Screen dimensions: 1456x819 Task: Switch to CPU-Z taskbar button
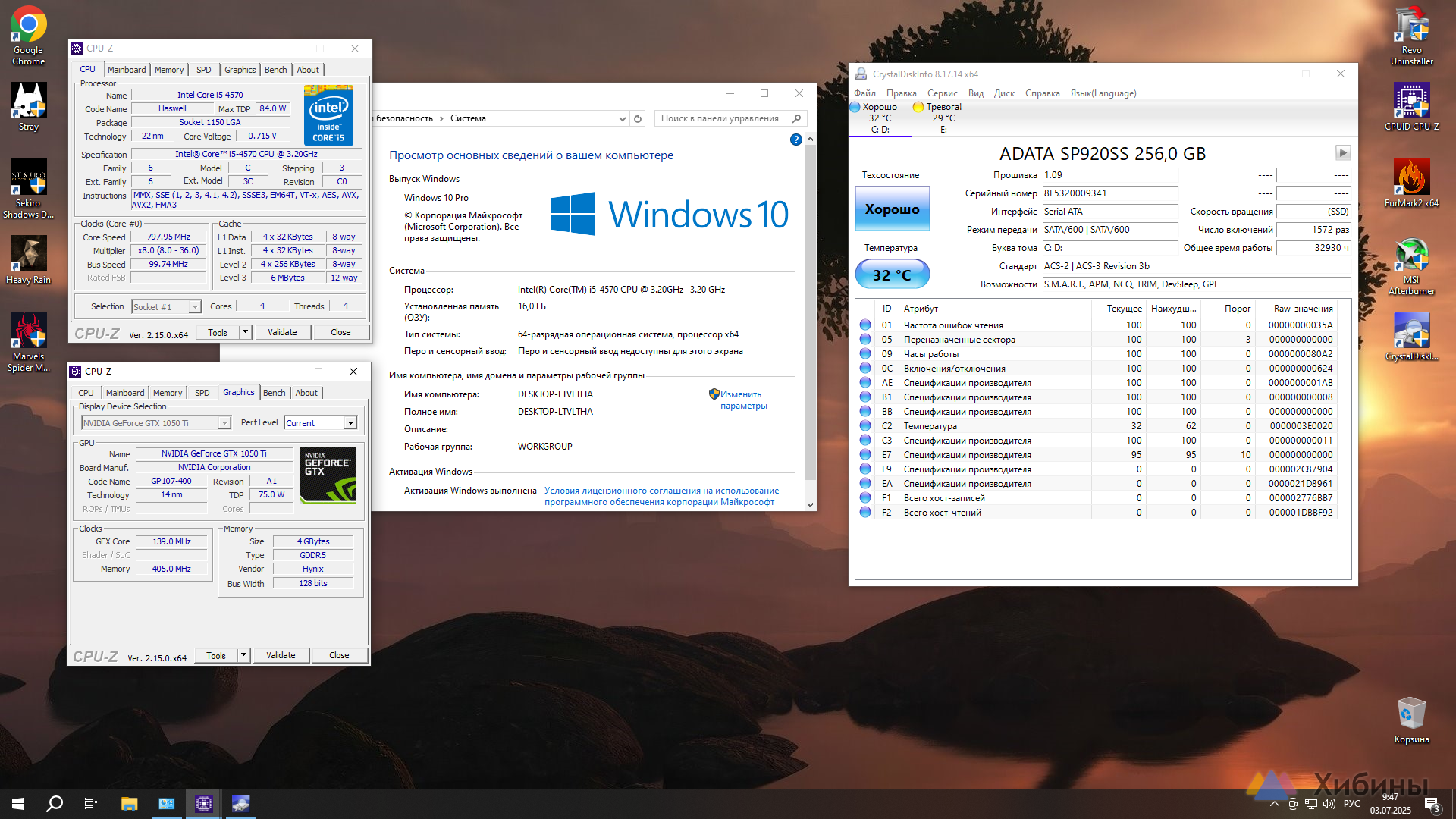[204, 804]
